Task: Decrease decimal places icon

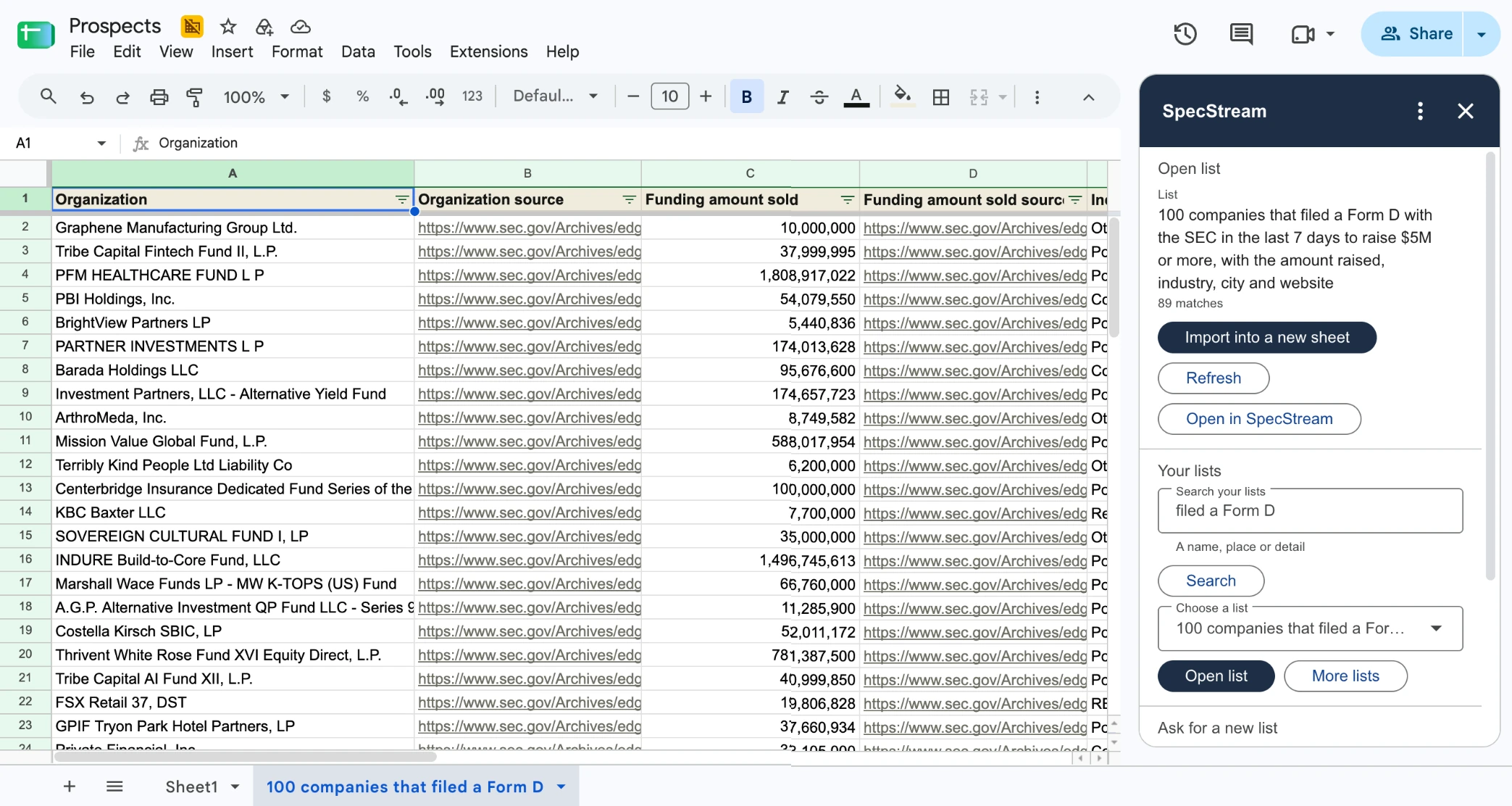Action: [x=398, y=96]
